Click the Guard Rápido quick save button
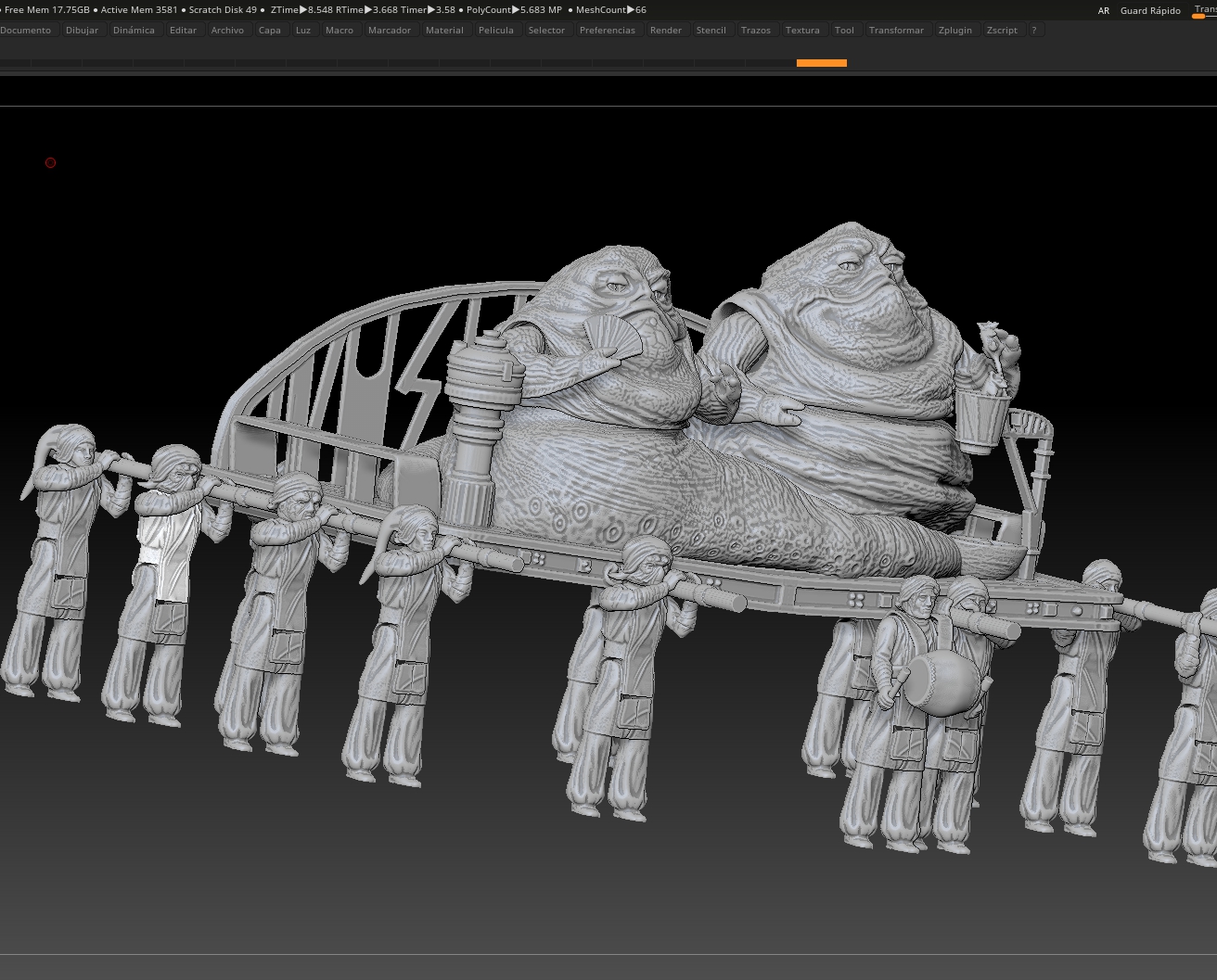This screenshot has width=1217, height=980. pyautogui.click(x=1150, y=11)
